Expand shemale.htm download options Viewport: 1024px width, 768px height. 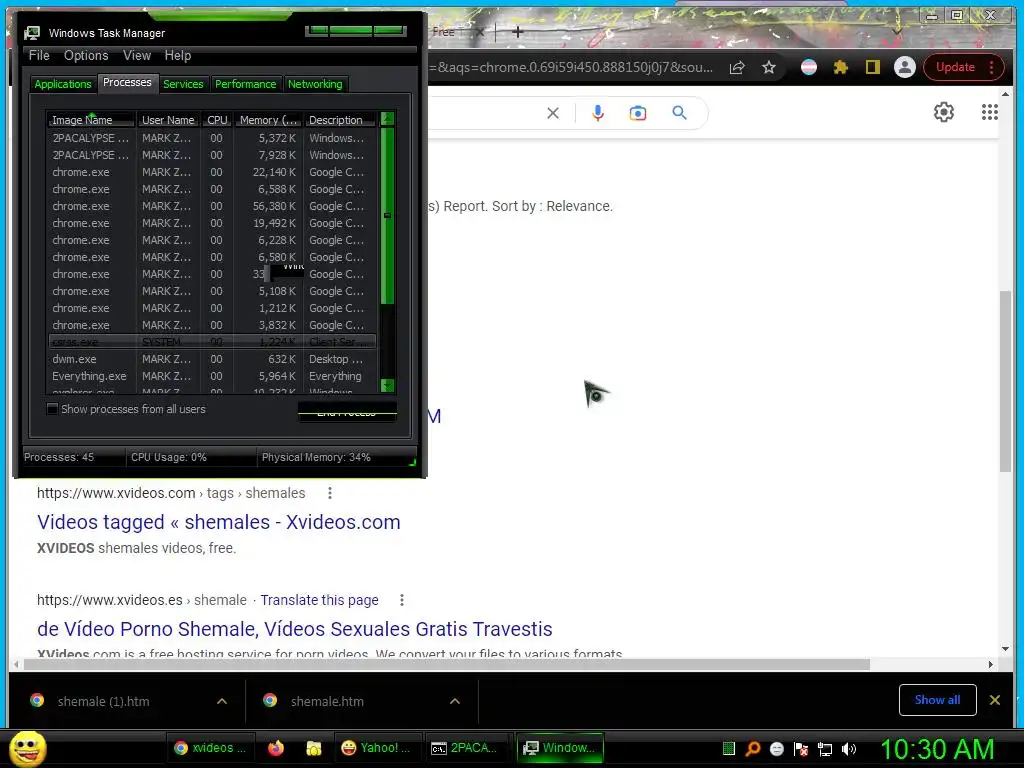455,701
